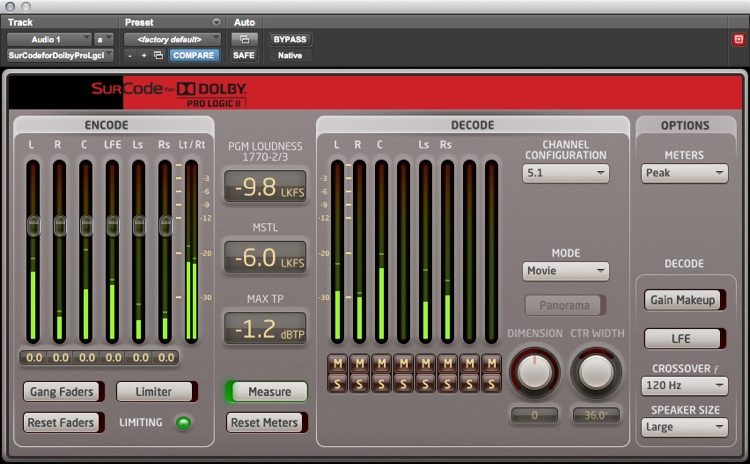Click the encode C channel fader handle
750x464 pixels.
tap(86, 226)
